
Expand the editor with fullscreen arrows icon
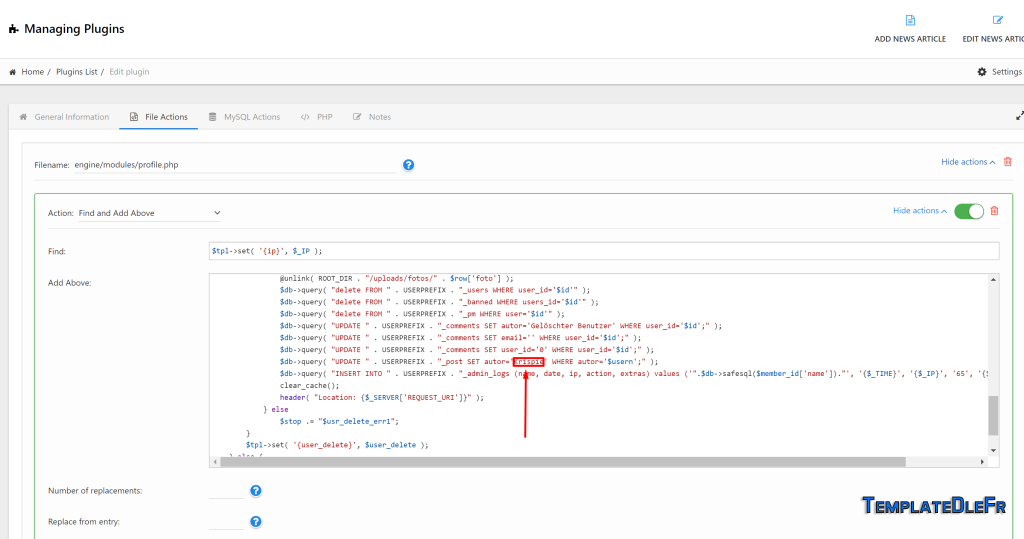pyautogui.click(x=1019, y=117)
